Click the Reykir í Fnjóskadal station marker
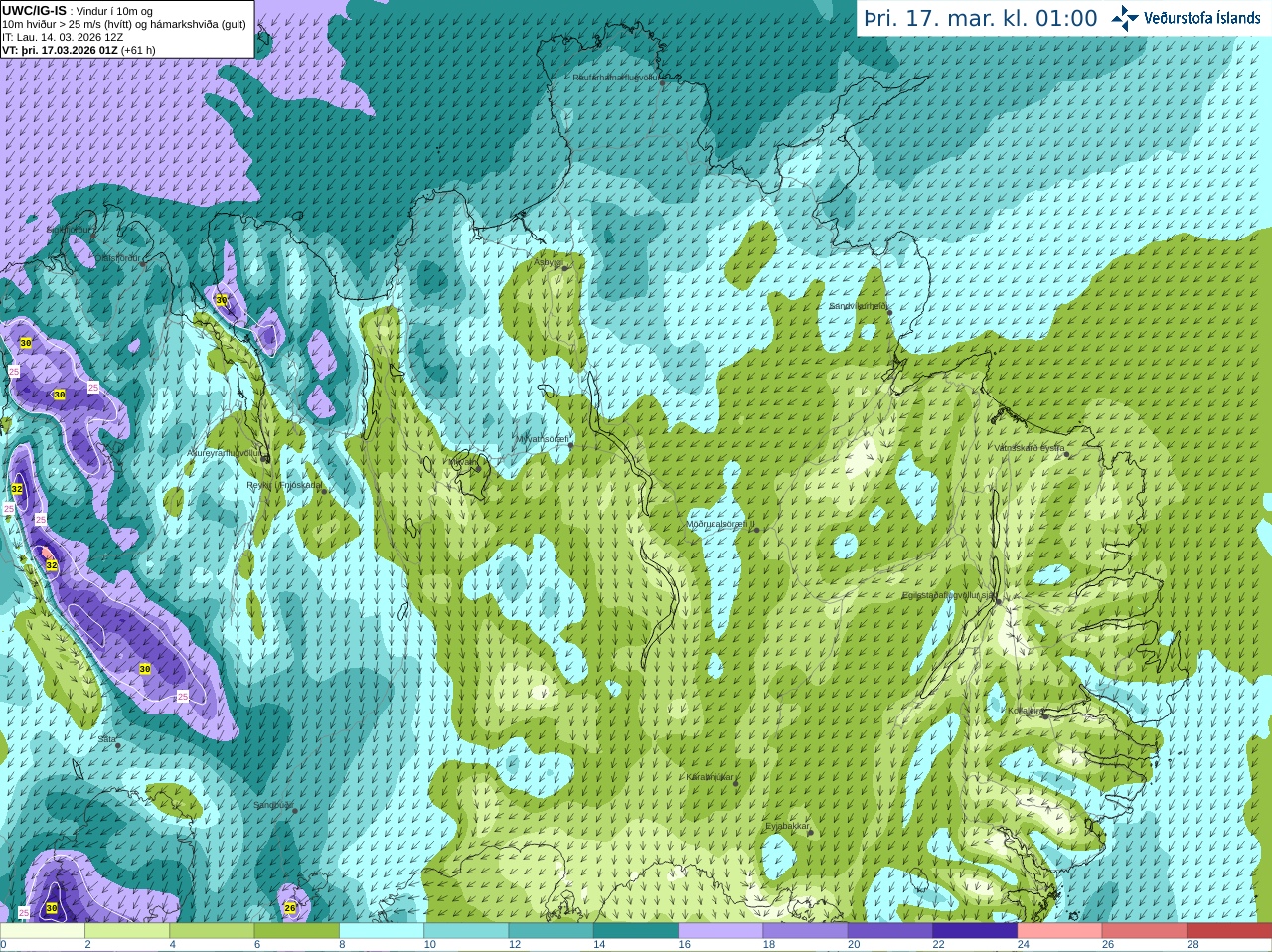Image resolution: width=1272 pixels, height=952 pixels. (x=324, y=491)
